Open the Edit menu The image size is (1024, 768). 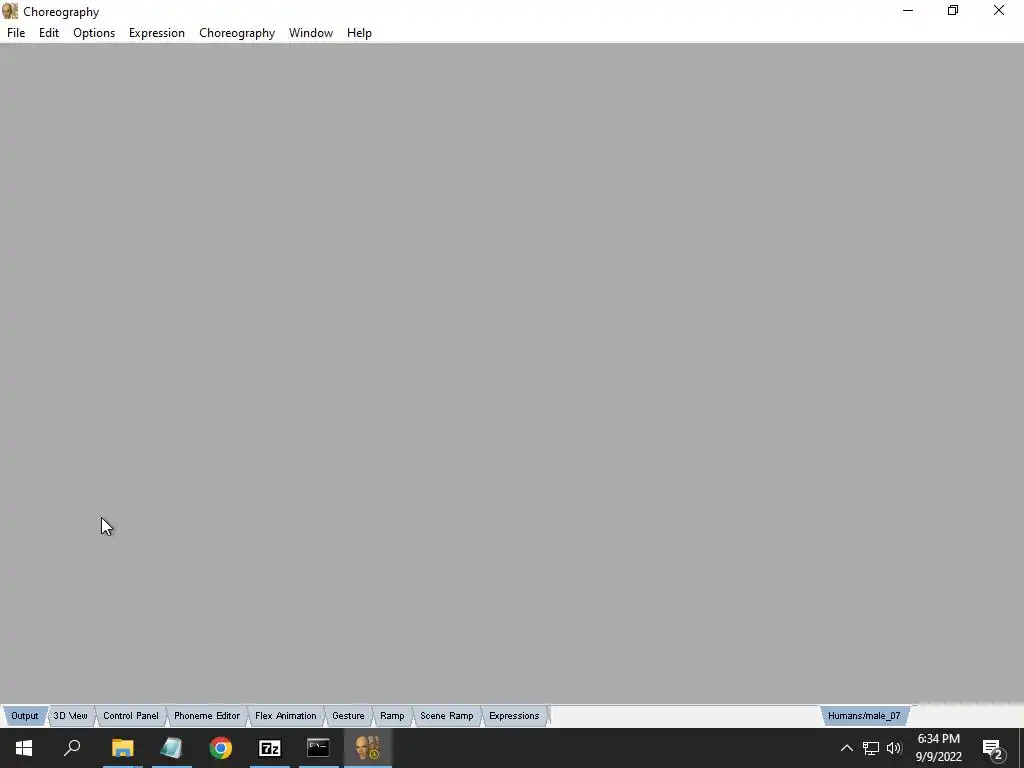48,33
